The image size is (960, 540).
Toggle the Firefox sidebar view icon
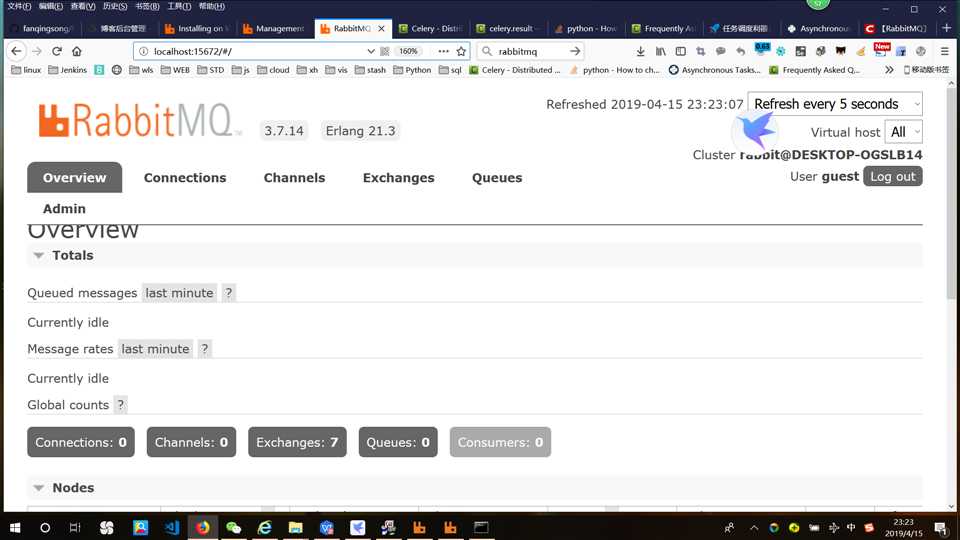point(680,51)
